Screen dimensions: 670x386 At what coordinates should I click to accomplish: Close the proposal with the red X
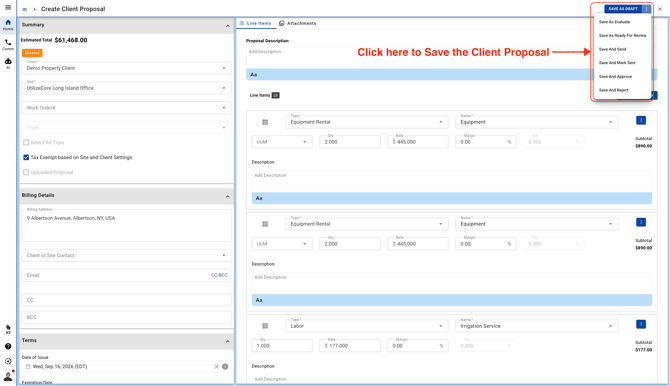660,9
